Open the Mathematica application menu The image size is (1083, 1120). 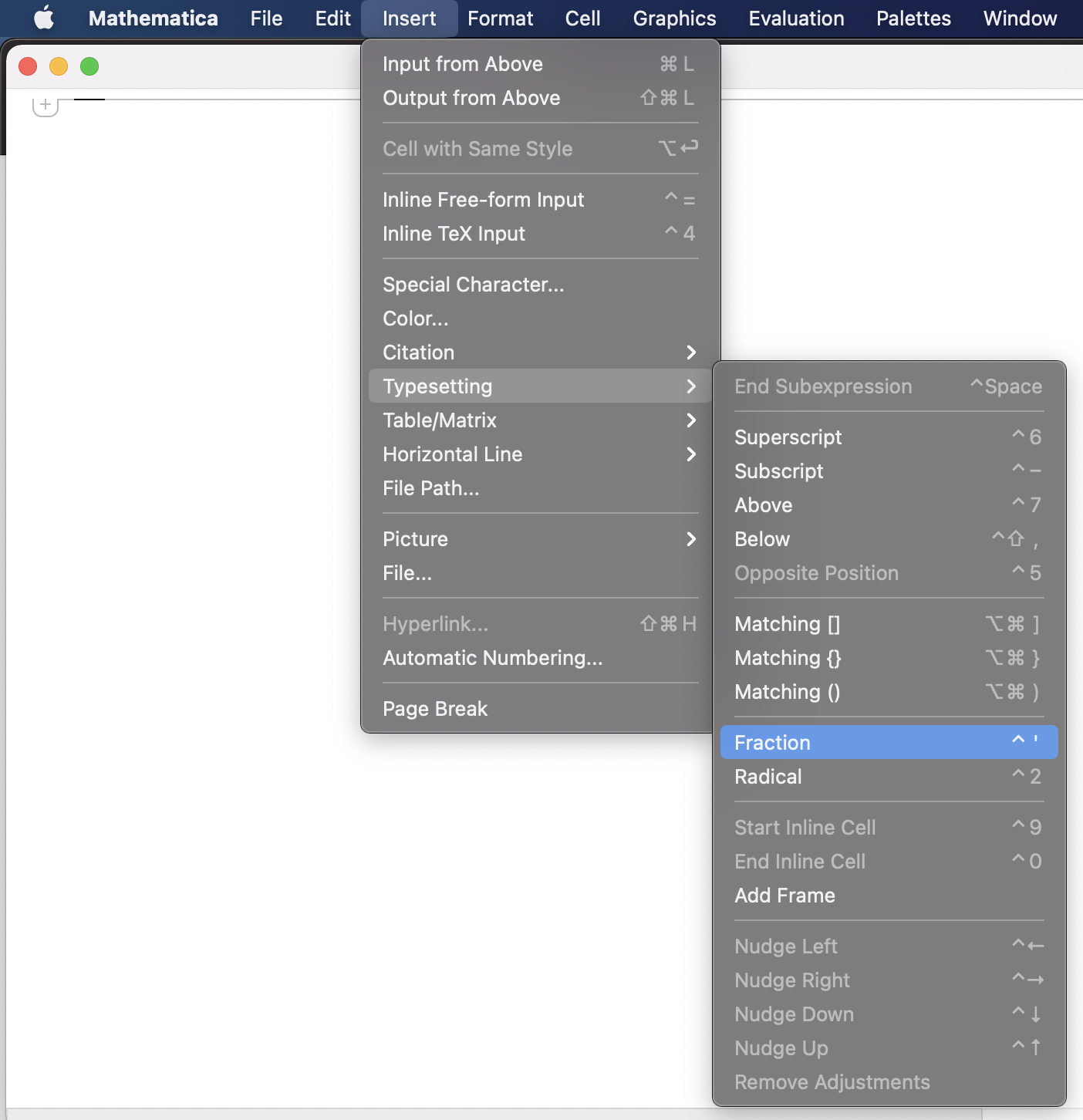153,18
